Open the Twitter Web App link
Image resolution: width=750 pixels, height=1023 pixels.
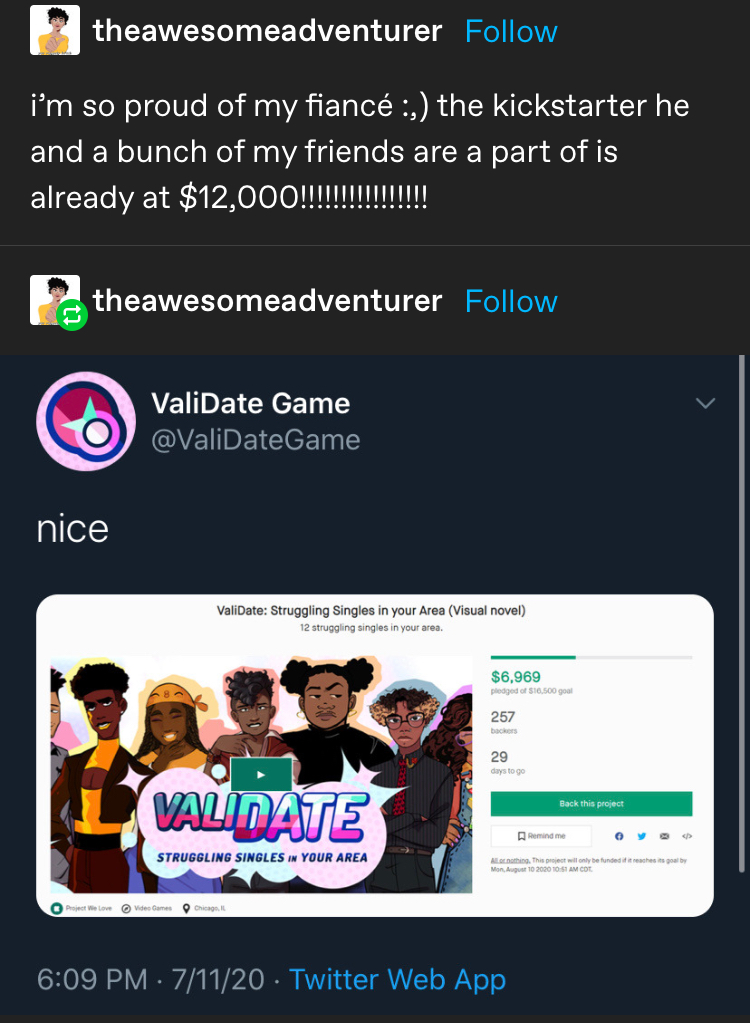(x=397, y=979)
